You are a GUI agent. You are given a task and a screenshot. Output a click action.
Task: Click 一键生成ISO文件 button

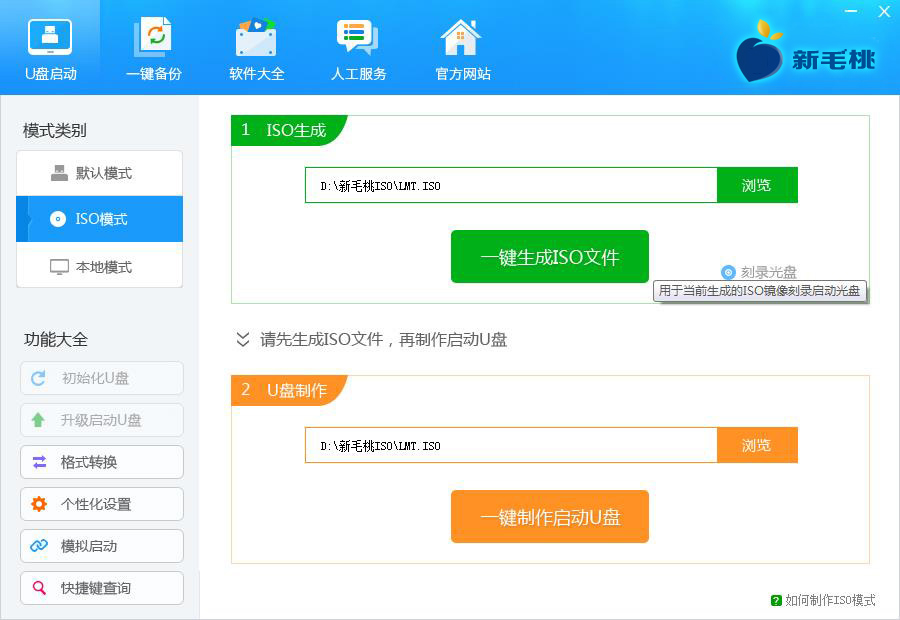point(550,257)
